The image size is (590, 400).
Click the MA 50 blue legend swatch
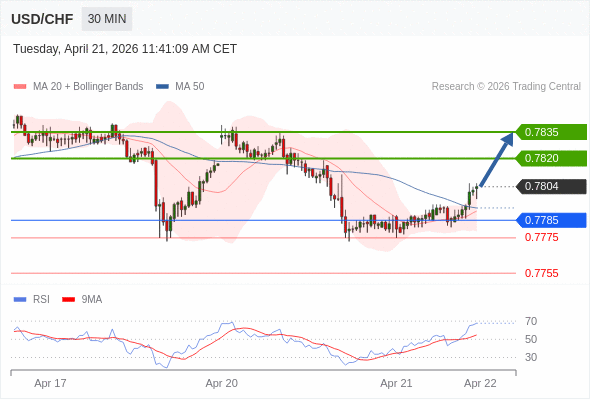pyautogui.click(x=162, y=87)
